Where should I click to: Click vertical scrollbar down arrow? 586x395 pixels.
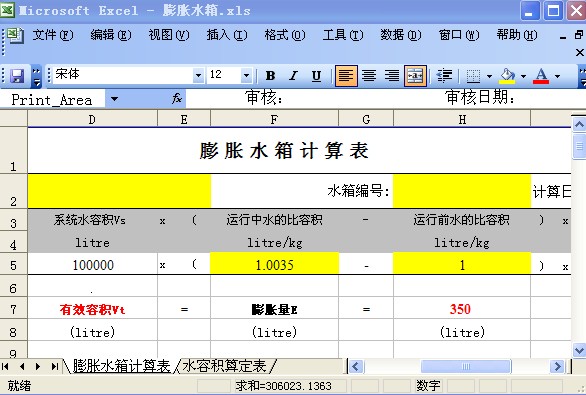tap(579, 351)
